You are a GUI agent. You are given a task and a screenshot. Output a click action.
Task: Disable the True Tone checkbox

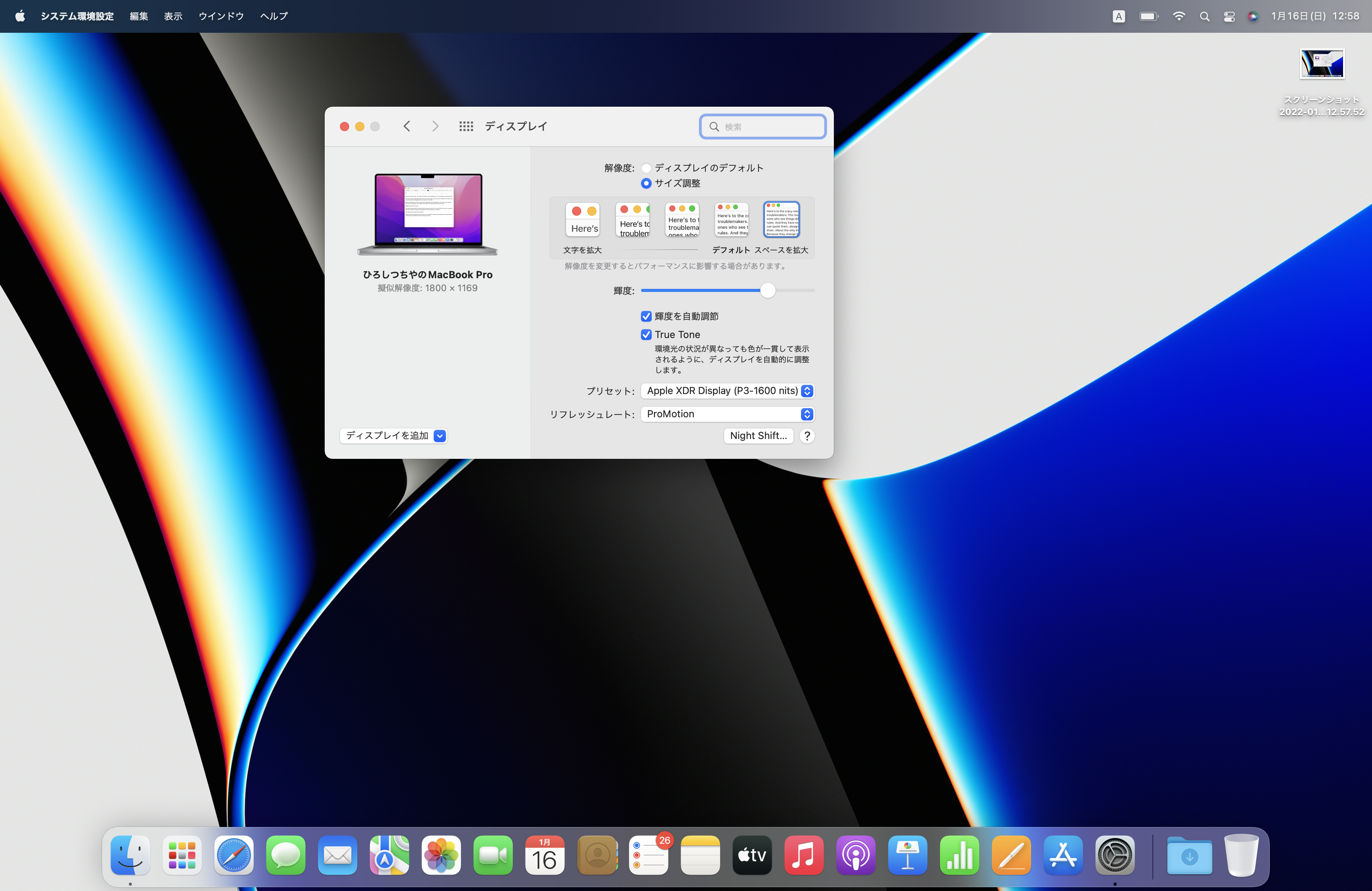click(646, 335)
